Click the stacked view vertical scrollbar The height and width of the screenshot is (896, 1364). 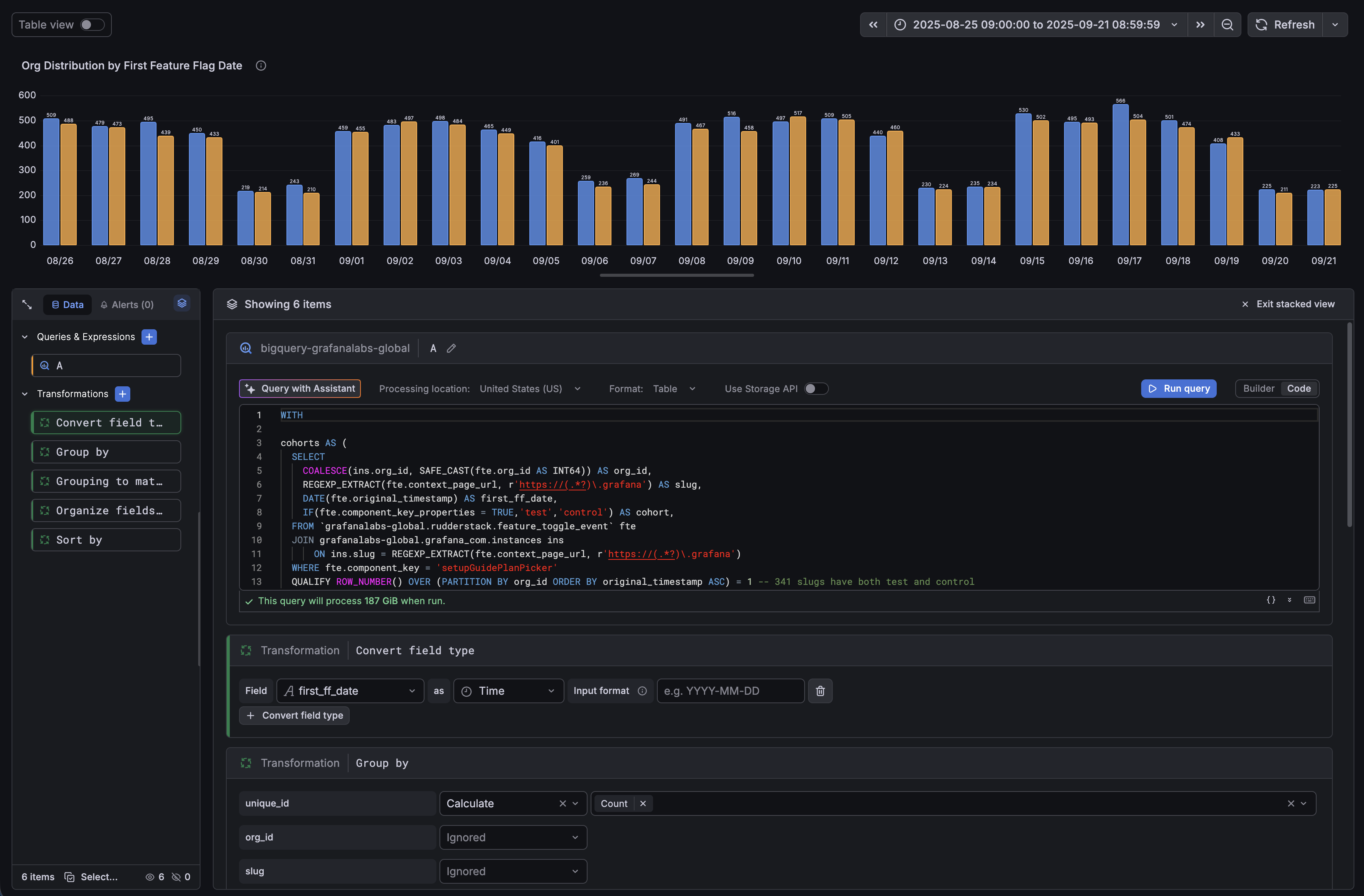[1350, 424]
